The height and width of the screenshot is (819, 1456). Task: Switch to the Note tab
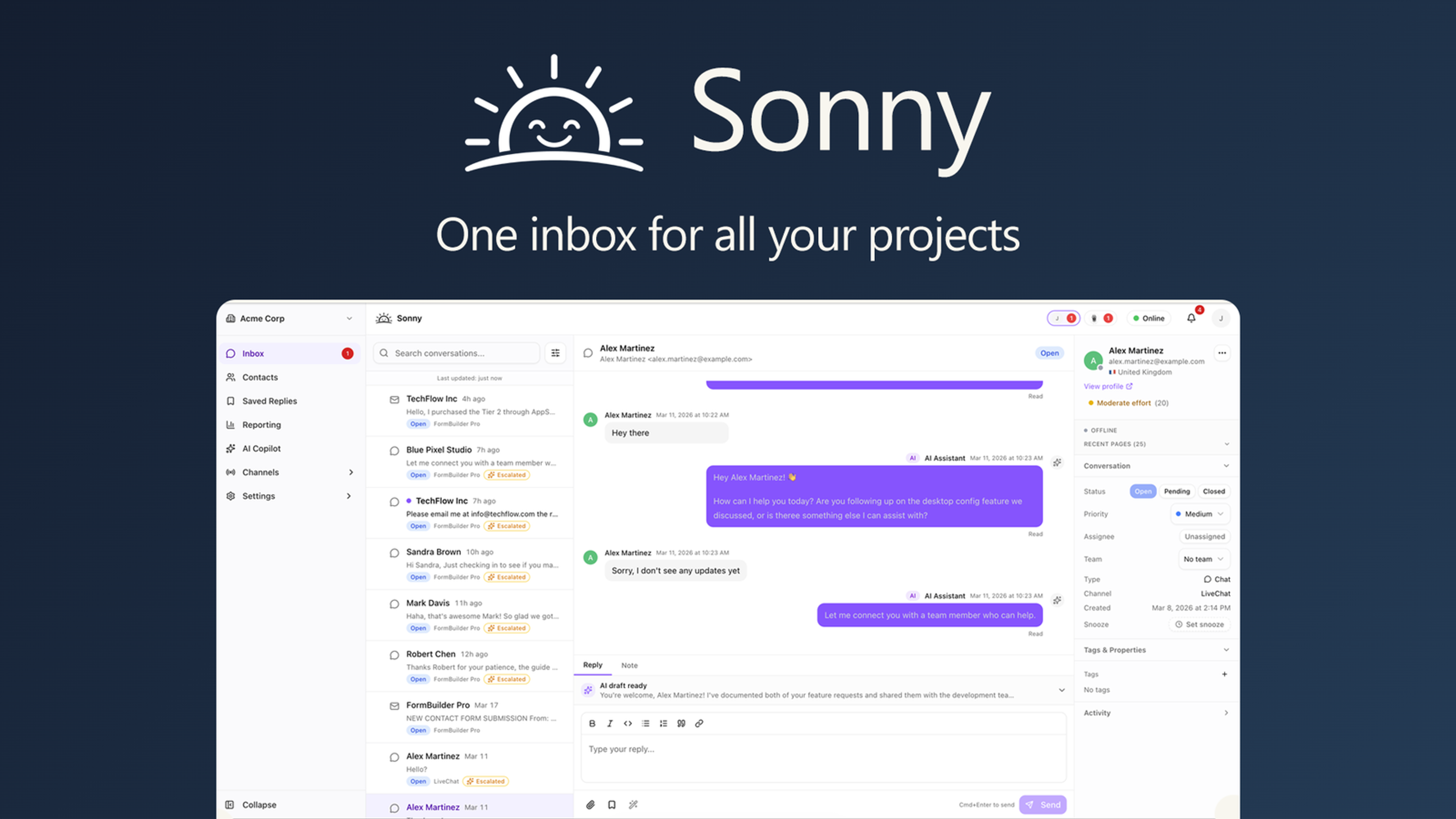[x=629, y=665]
